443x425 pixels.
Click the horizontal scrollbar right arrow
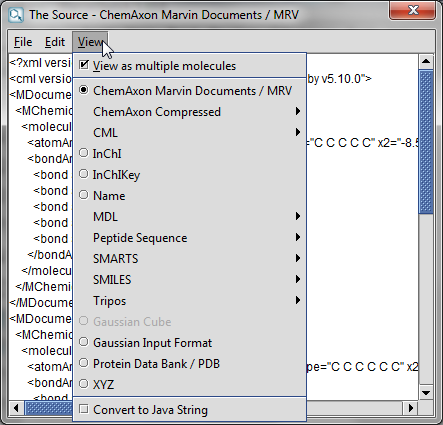tap(411, 408)
